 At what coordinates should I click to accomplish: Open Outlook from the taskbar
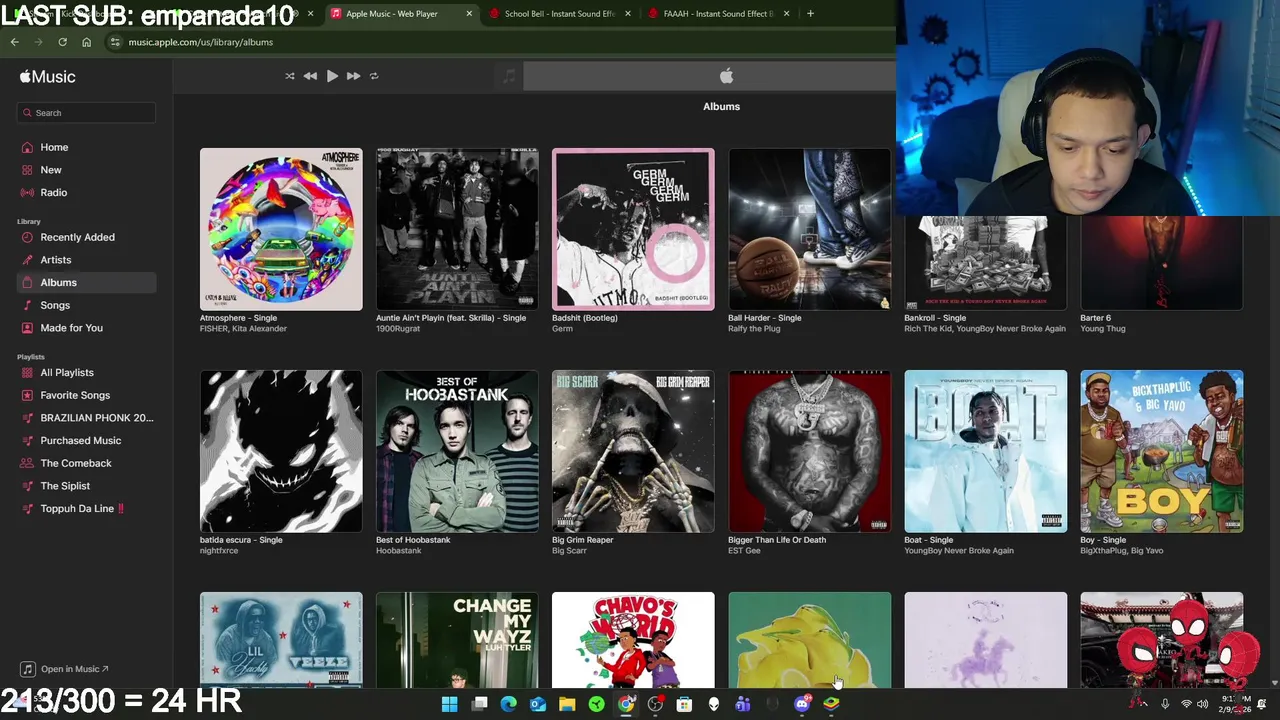pyautogui.click(x=538, y=704)
